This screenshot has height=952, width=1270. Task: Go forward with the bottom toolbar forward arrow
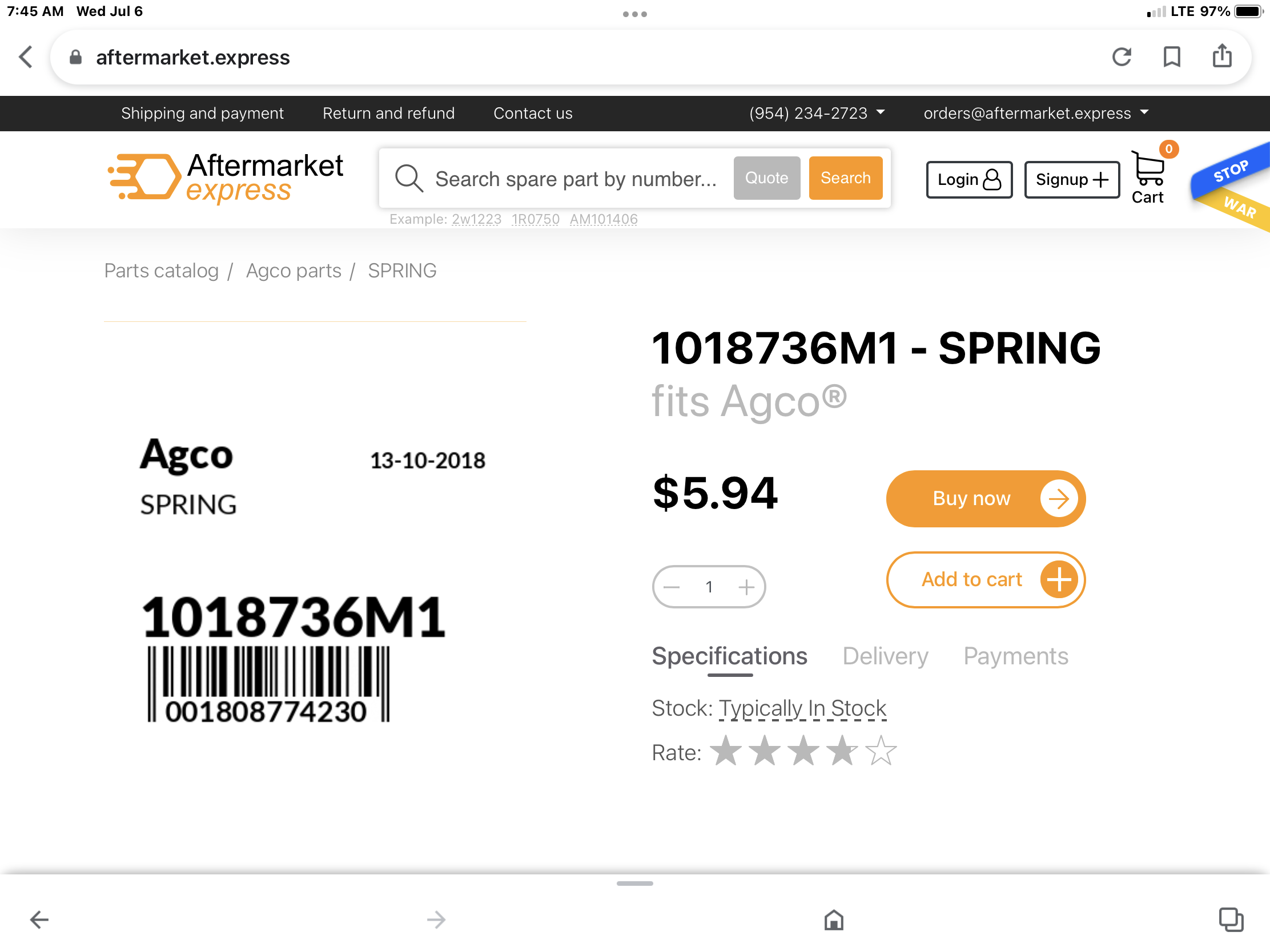(436, 919)
